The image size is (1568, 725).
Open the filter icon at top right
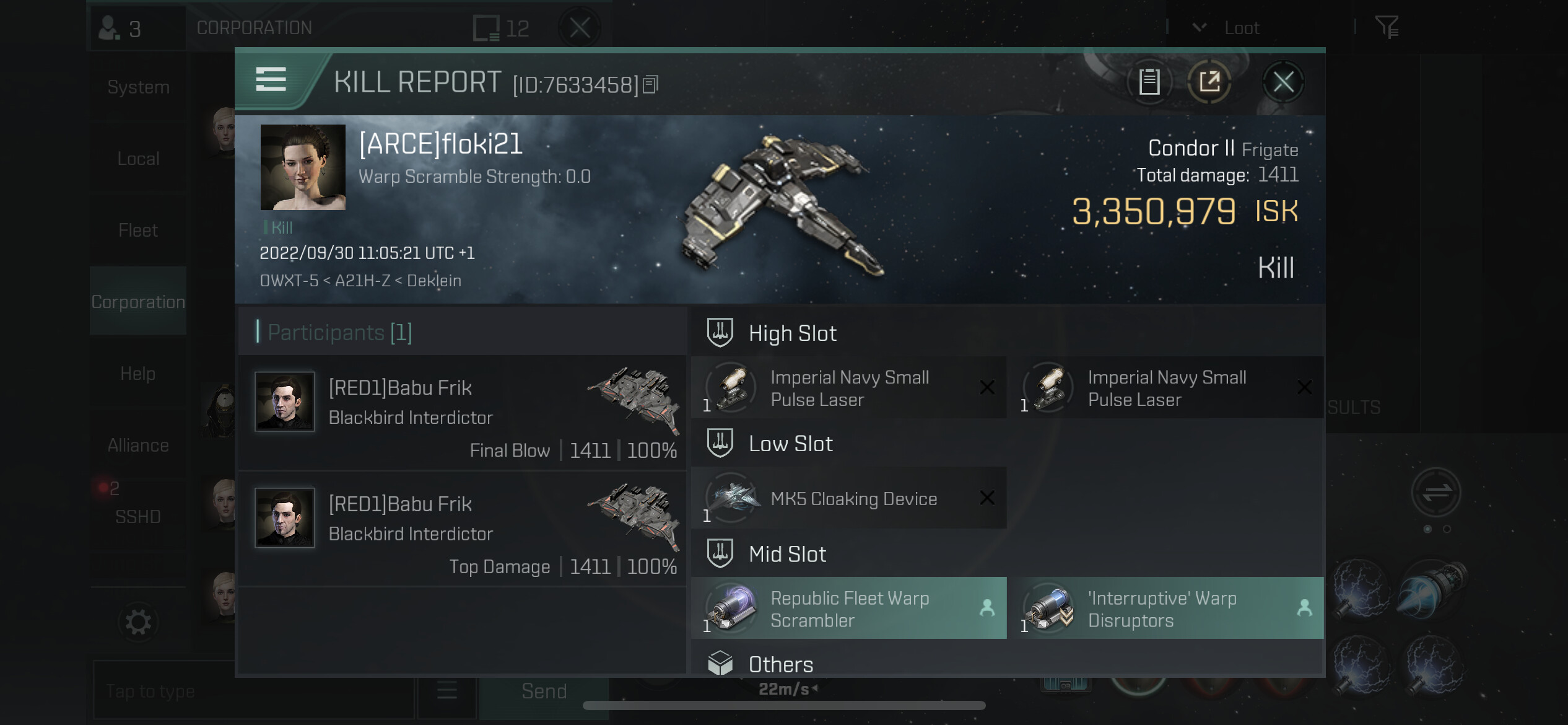click(x=1386, y=27)
